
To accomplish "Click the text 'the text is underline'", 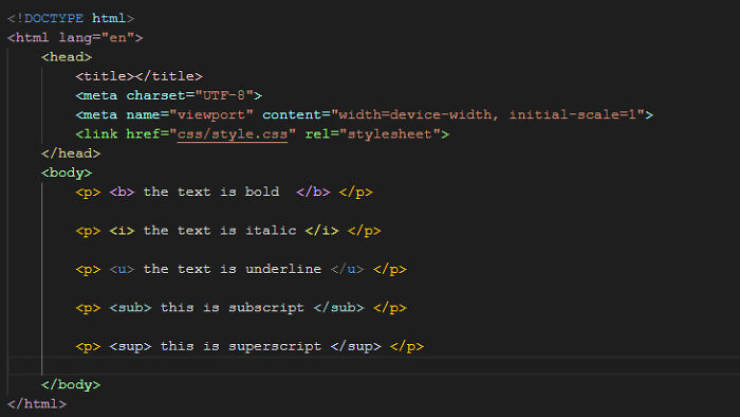I will coord(233,269).
